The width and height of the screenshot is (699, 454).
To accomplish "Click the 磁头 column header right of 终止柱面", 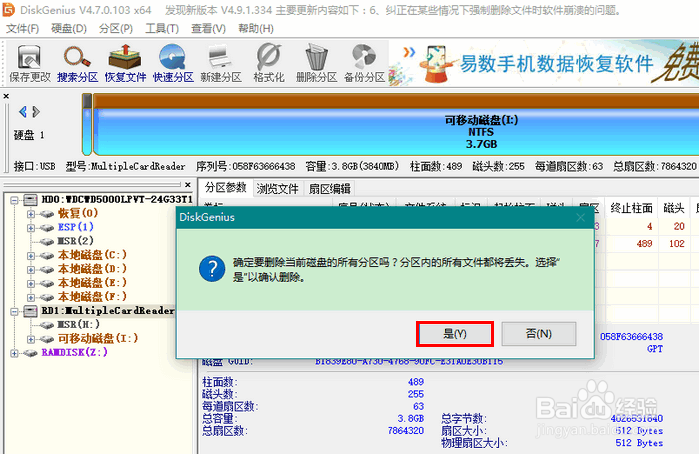I will pos(674,208).
